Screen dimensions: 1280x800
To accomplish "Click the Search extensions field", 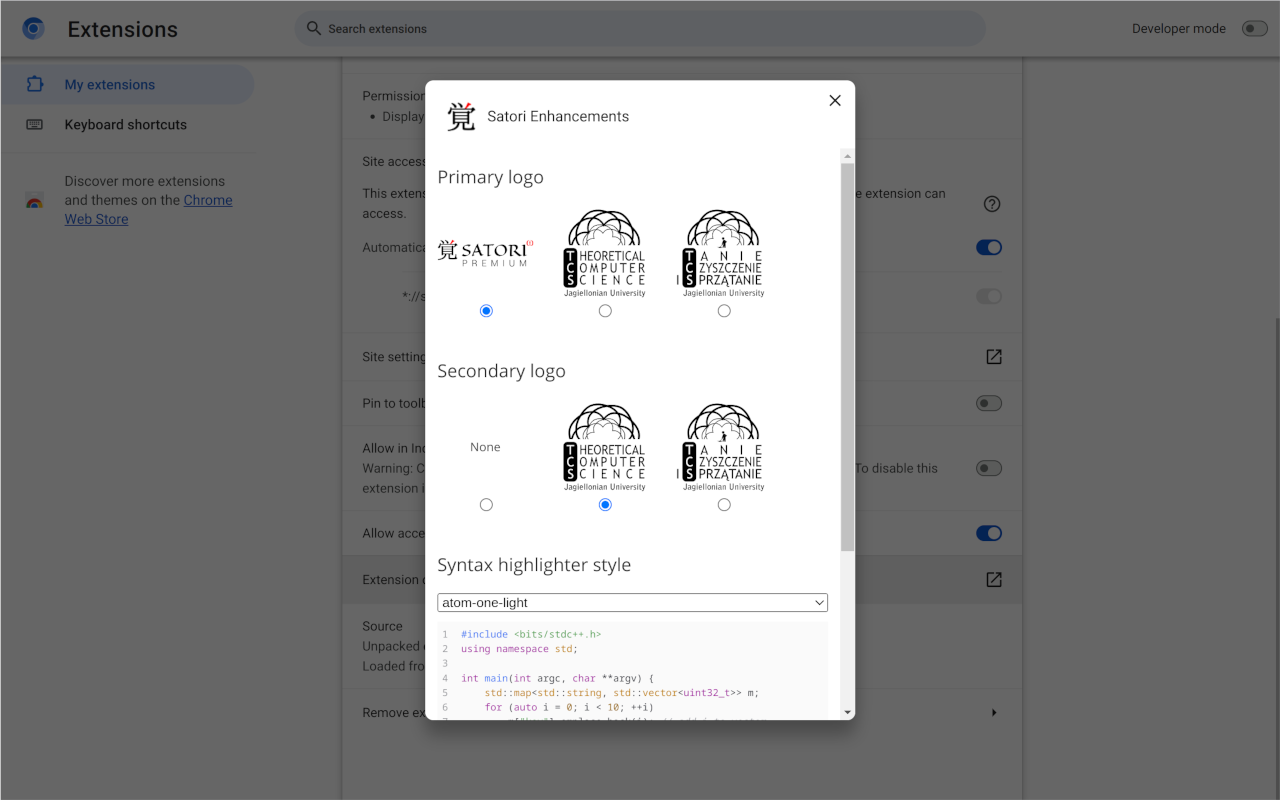I will (x=640, y=29).
